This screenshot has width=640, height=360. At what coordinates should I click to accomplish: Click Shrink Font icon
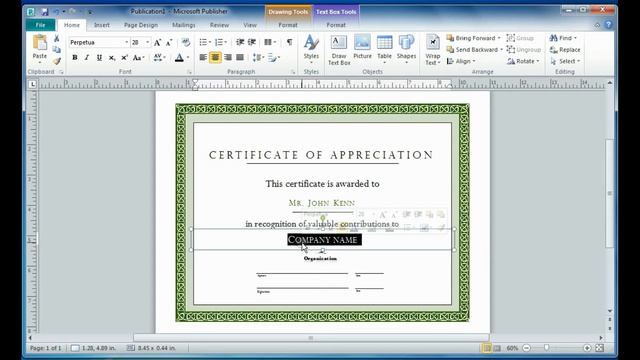(169, 42)
